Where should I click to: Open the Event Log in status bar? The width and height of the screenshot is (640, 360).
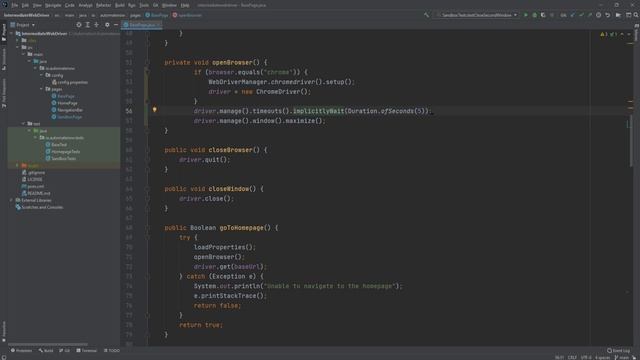pyautogui.click(x=618, y=350)
